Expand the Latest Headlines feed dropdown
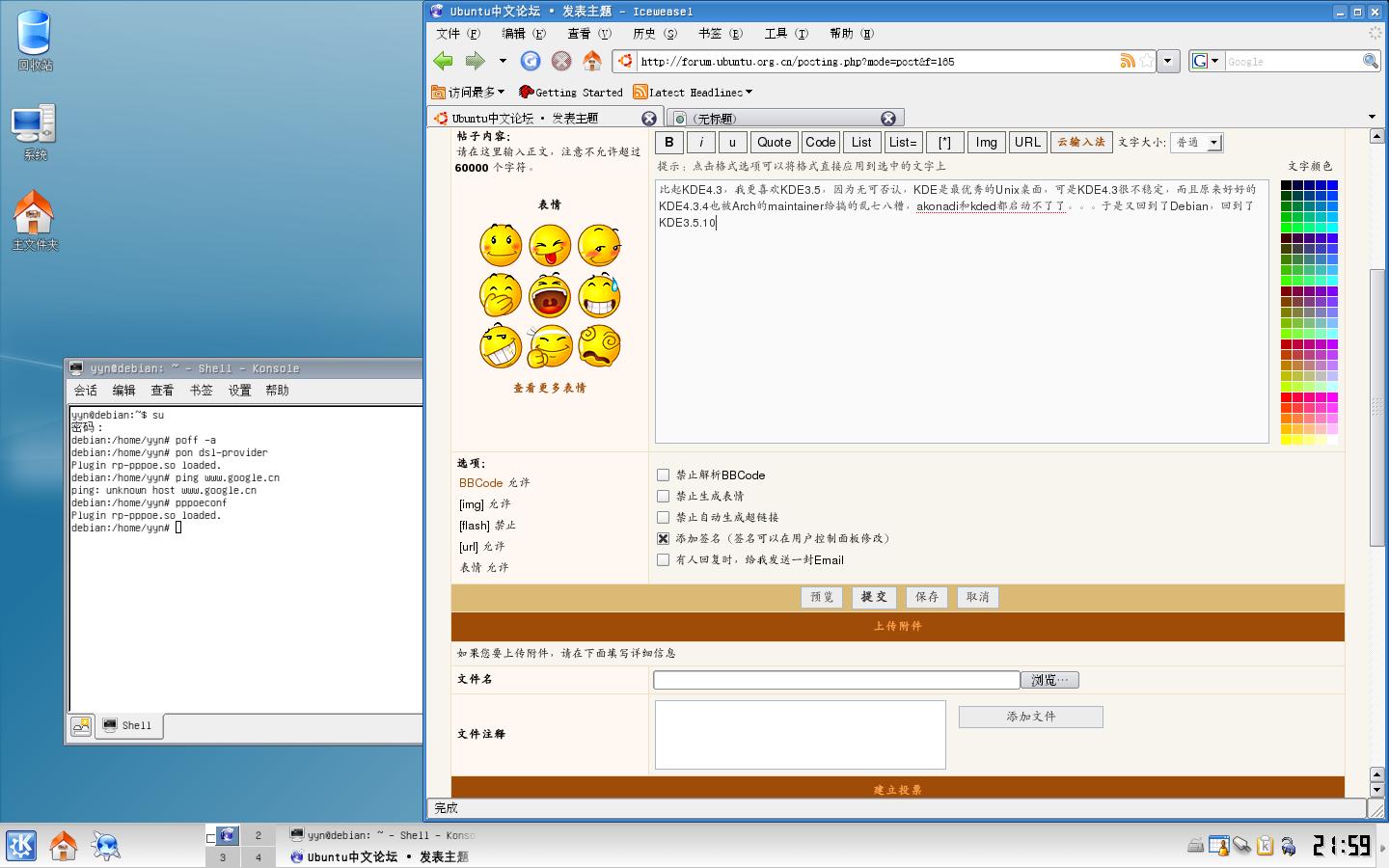 click(693, 92)
